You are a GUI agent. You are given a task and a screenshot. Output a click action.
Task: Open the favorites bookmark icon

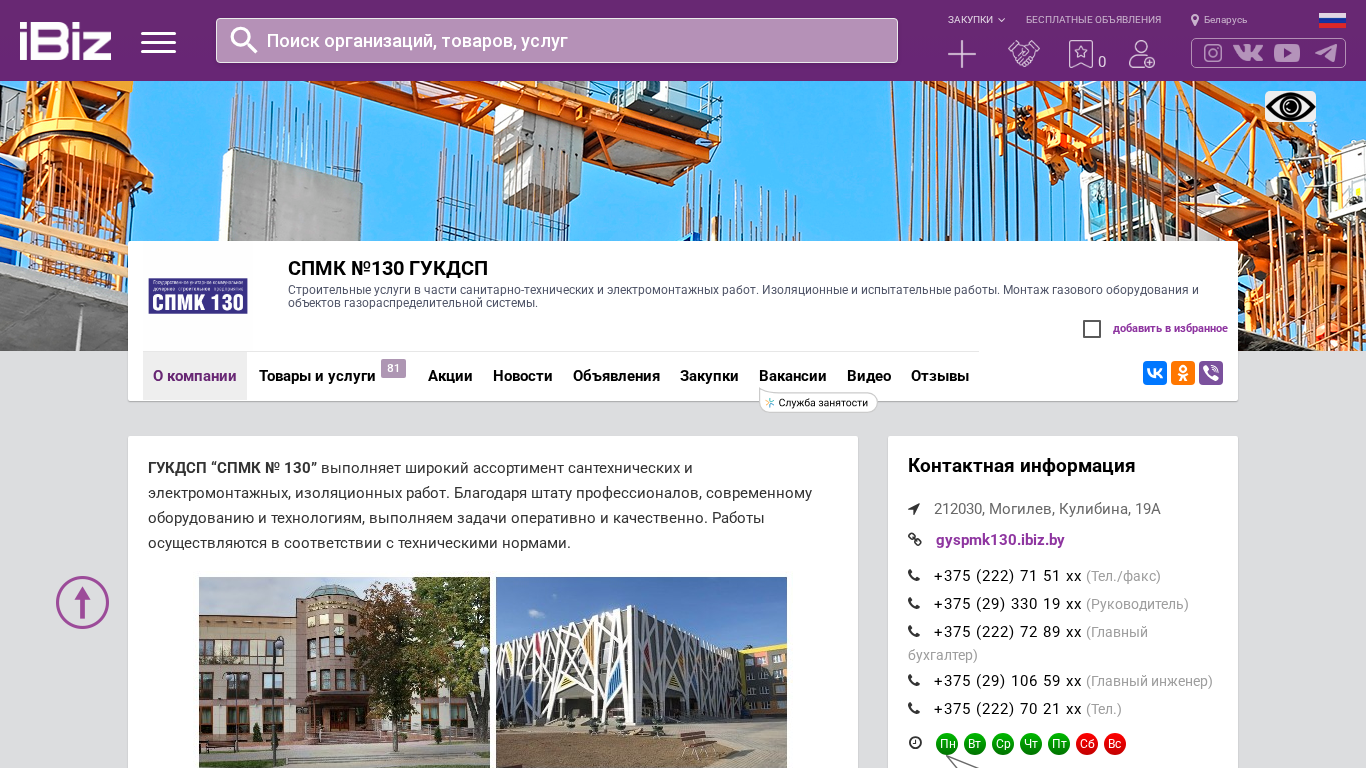(x=1081, y=54)
